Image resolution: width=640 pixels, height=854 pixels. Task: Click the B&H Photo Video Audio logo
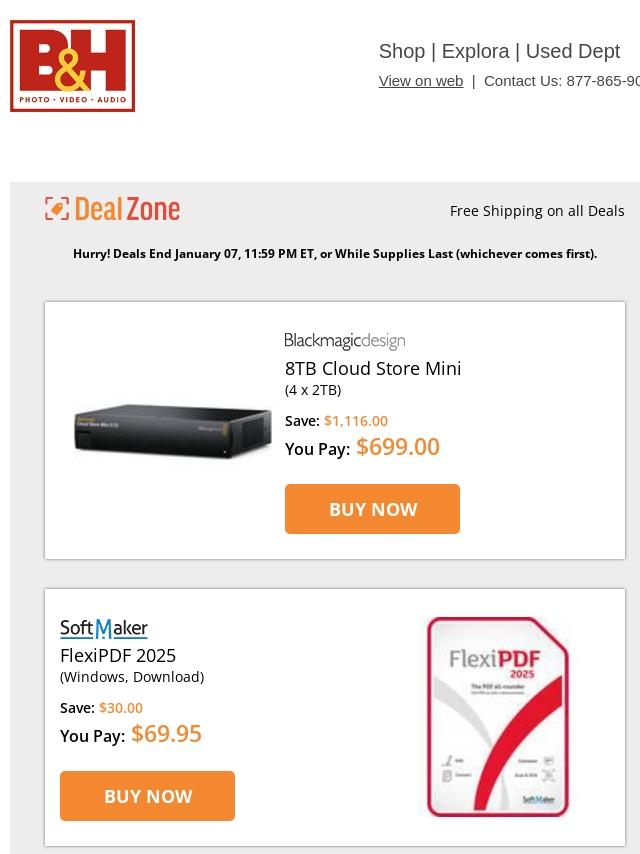pyautogui.click(x=73, y=66)
